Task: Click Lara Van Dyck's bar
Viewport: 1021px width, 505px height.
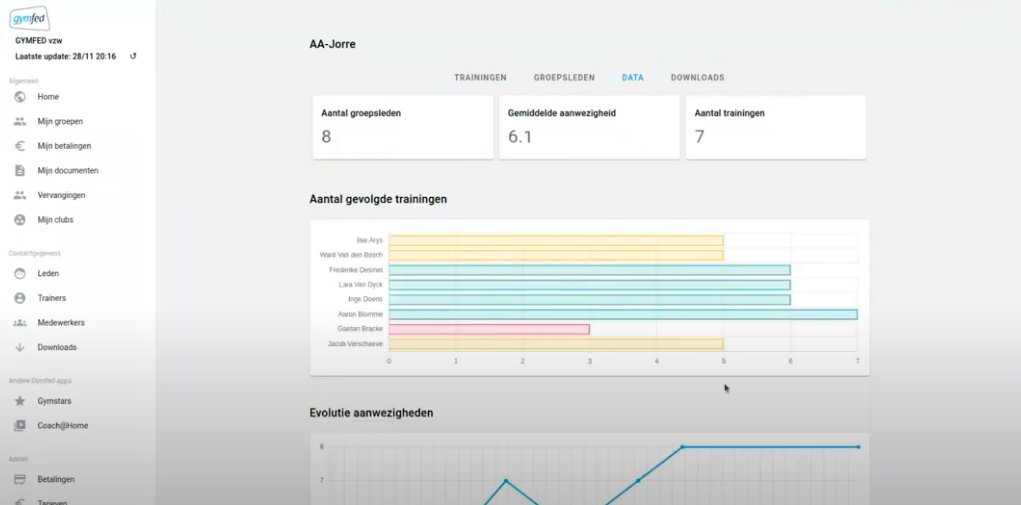Action: coord(589,285)
